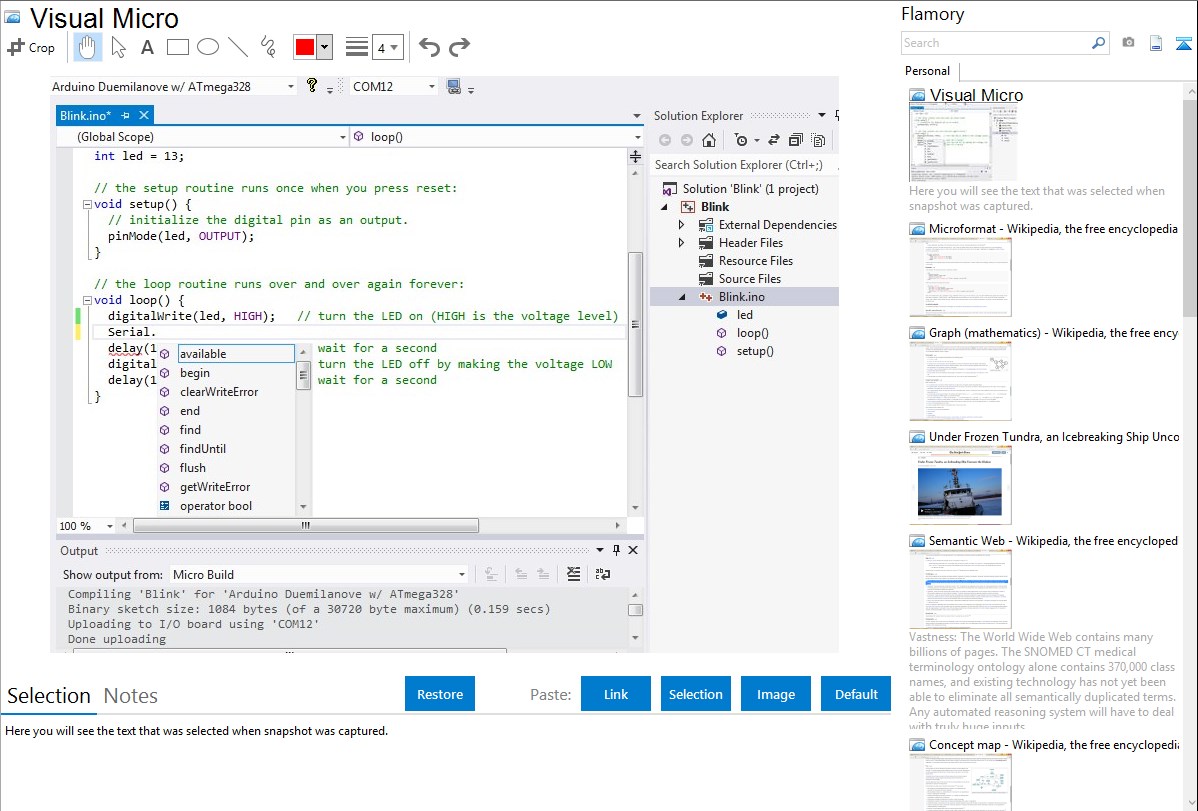Click the line thickness icon

(357, 47)
